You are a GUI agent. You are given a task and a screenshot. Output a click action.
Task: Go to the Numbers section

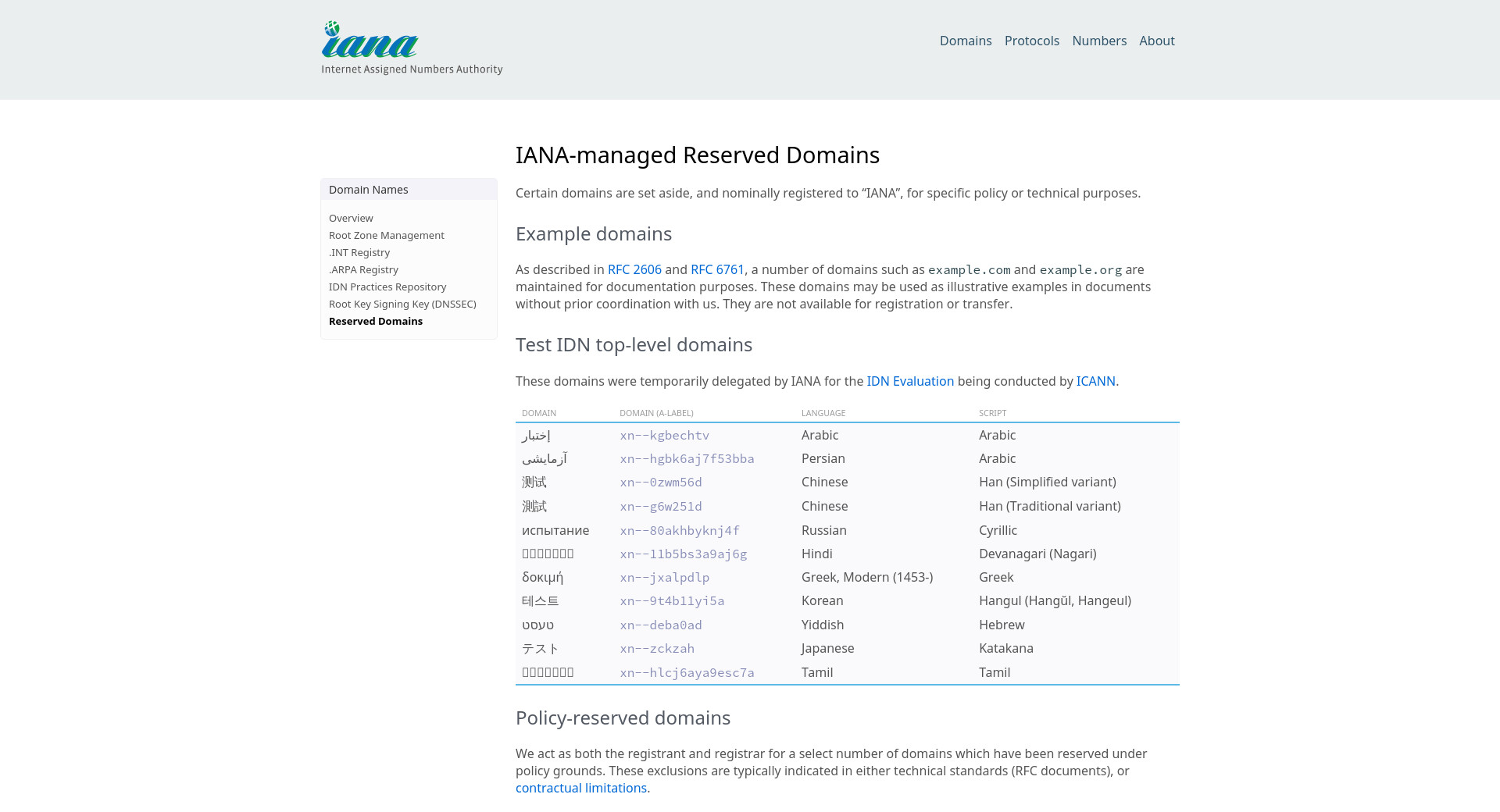pos(1098,41)
